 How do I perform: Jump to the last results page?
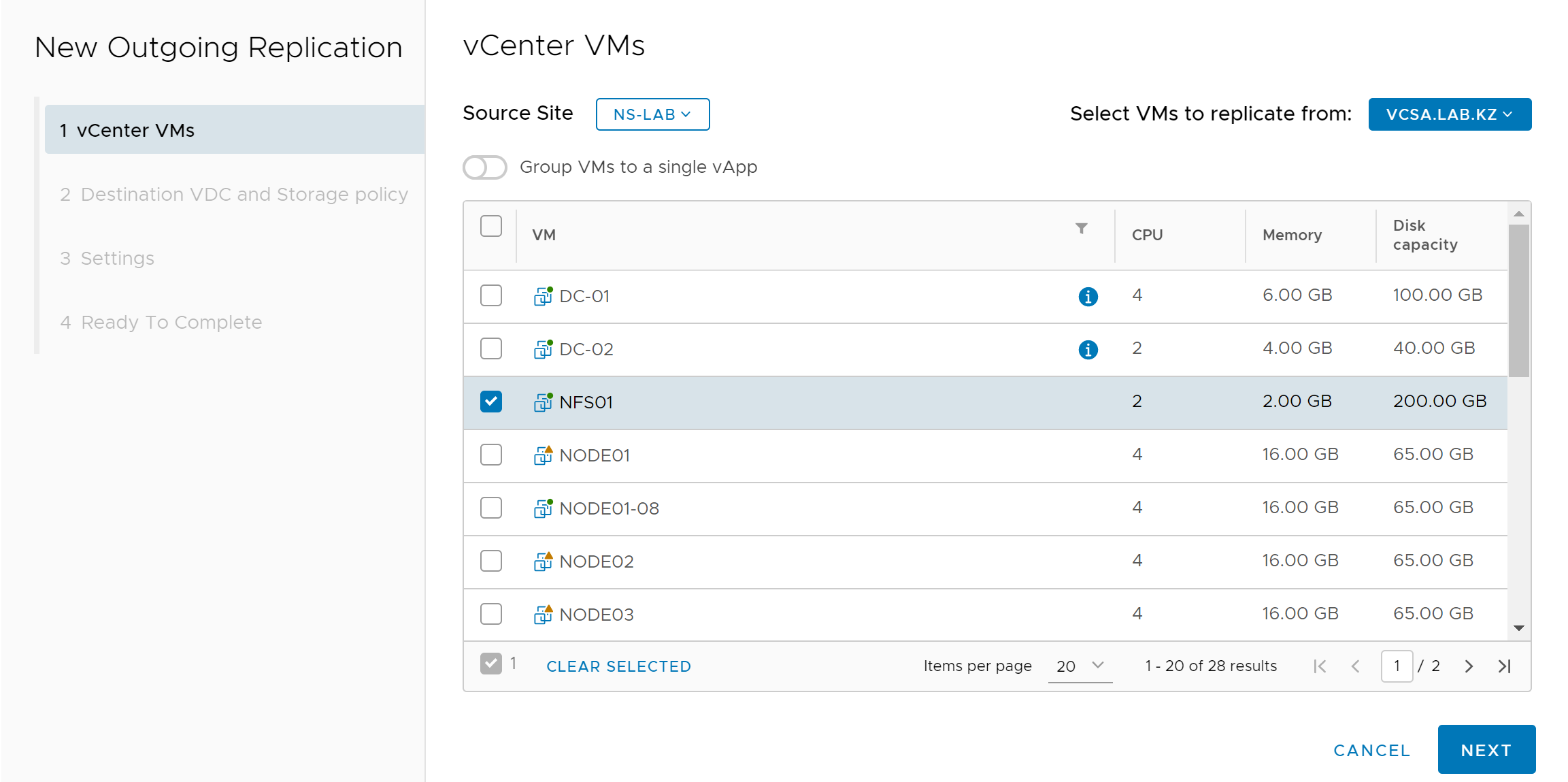click(1504, 666)
